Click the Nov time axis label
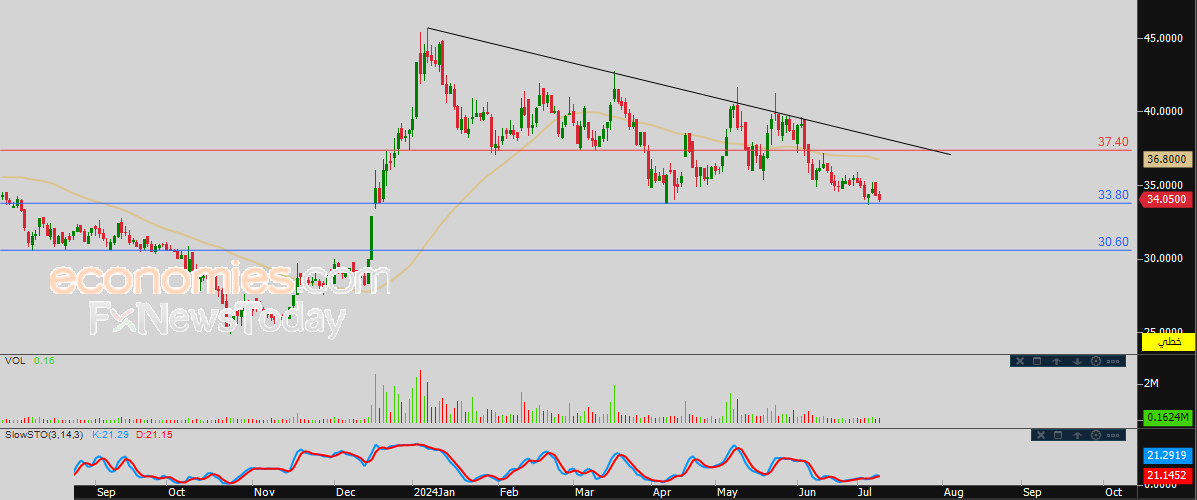The image size is (1197, 500). [263, 492]
